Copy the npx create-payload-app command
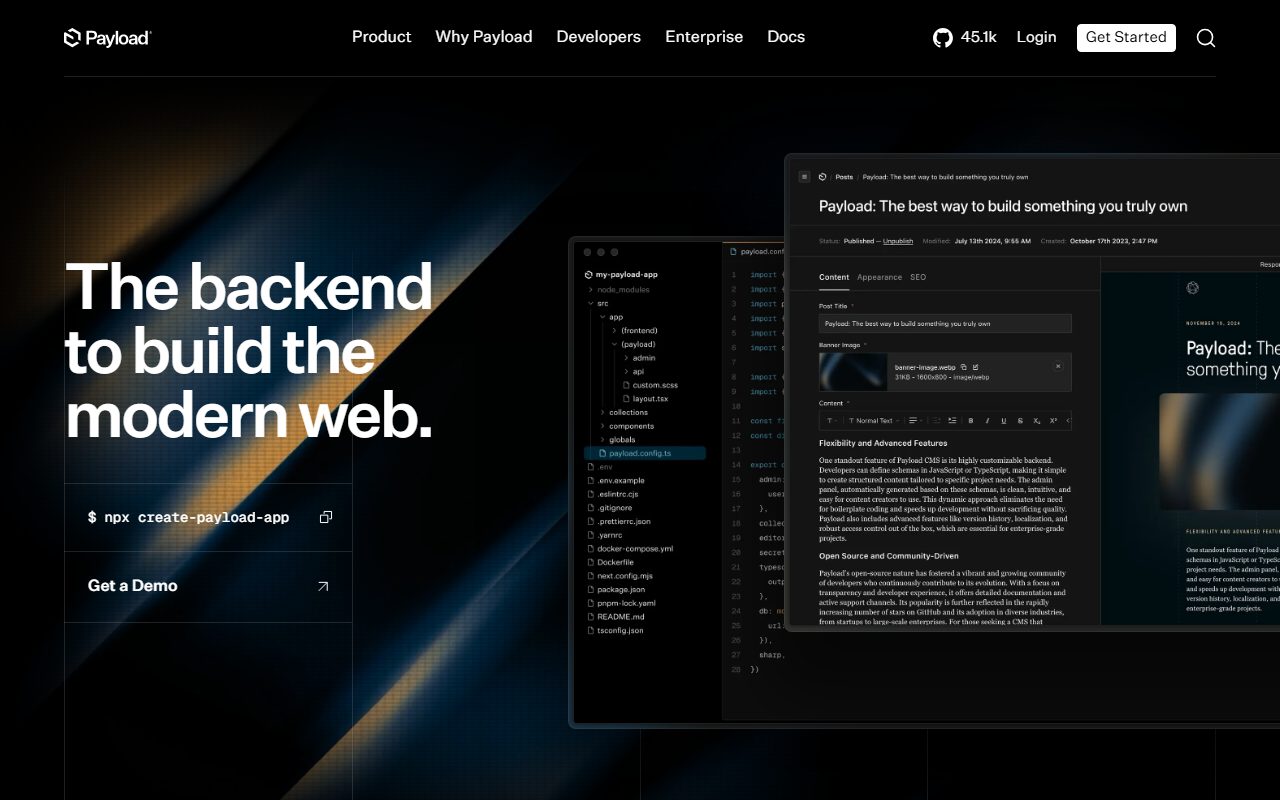 pos(326,517)
